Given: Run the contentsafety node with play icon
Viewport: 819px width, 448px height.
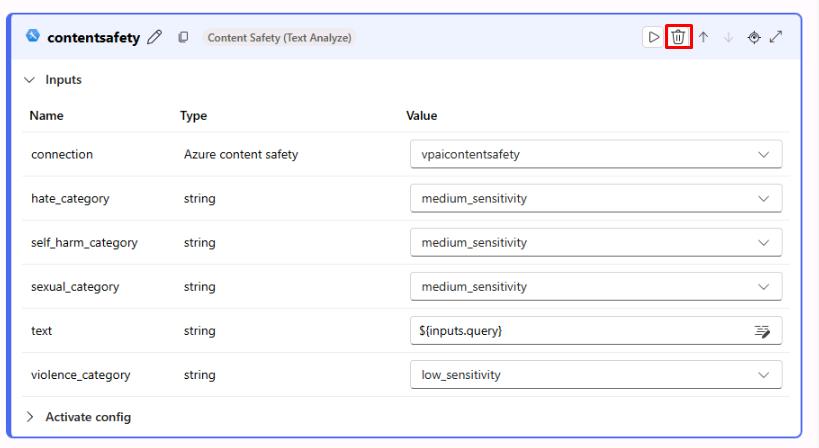Looking at the screenshot, I should [653, 37].
